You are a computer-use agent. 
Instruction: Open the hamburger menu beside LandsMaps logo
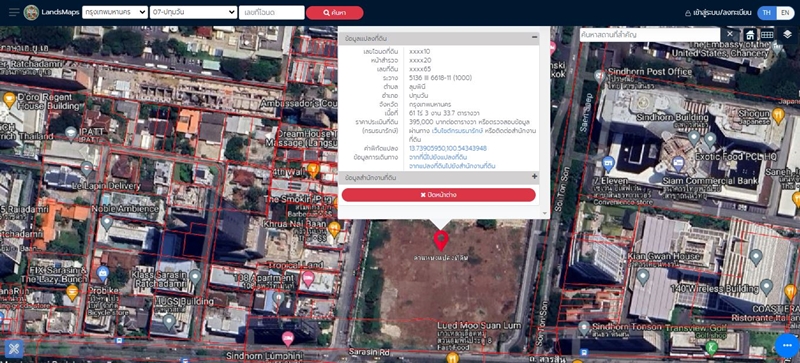pyautogui.click(x=14, y=12)
